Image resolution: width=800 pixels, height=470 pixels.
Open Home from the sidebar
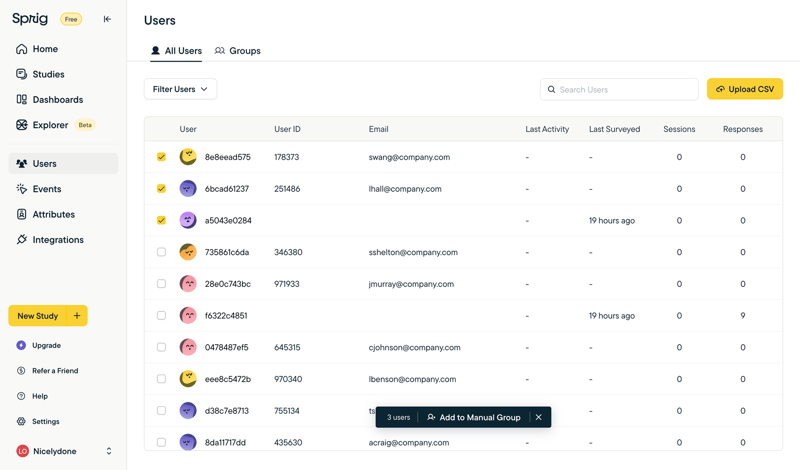tap(63, 49)
